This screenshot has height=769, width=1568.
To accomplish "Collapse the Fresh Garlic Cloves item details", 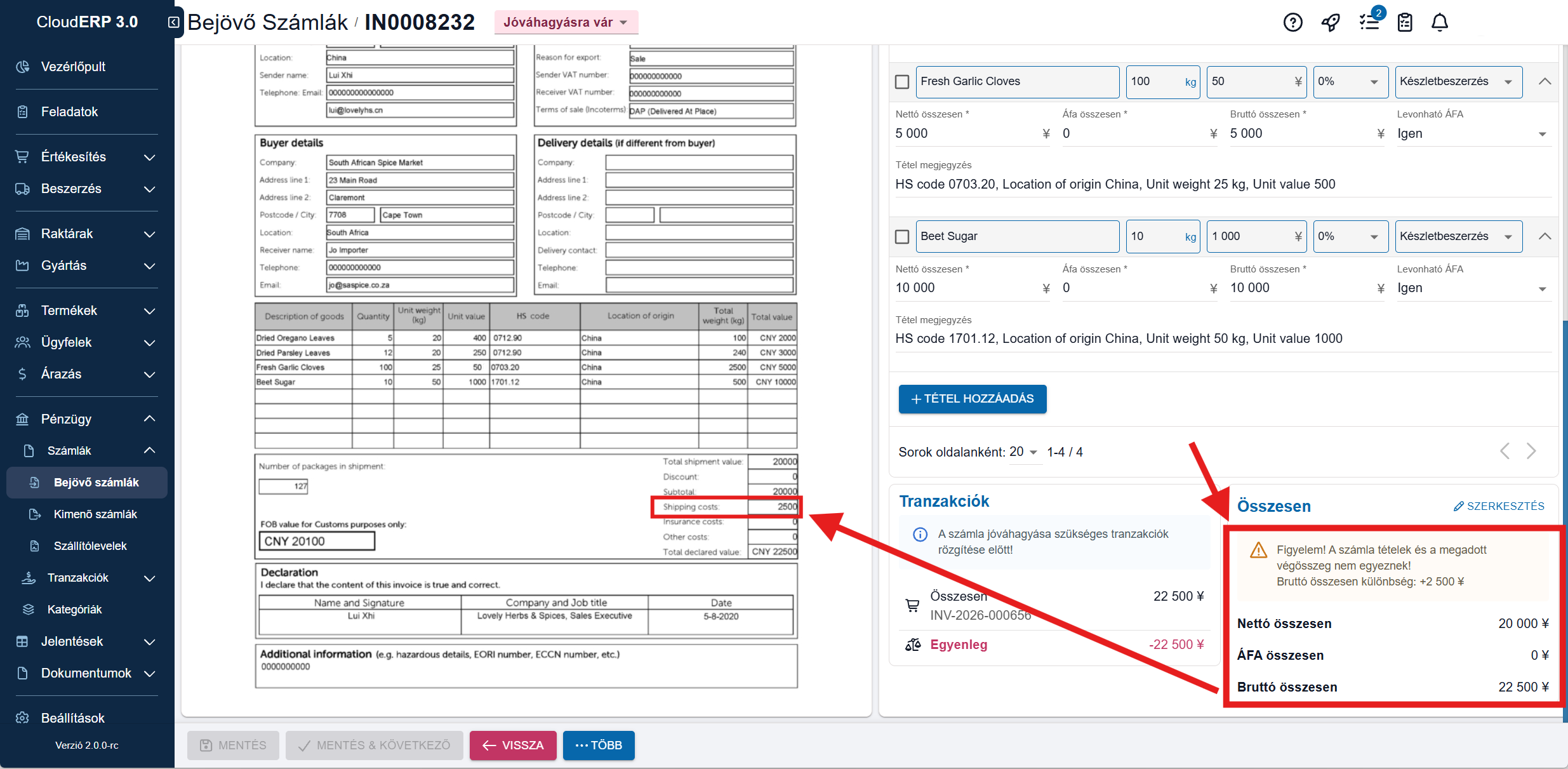I will (1545, 82).
